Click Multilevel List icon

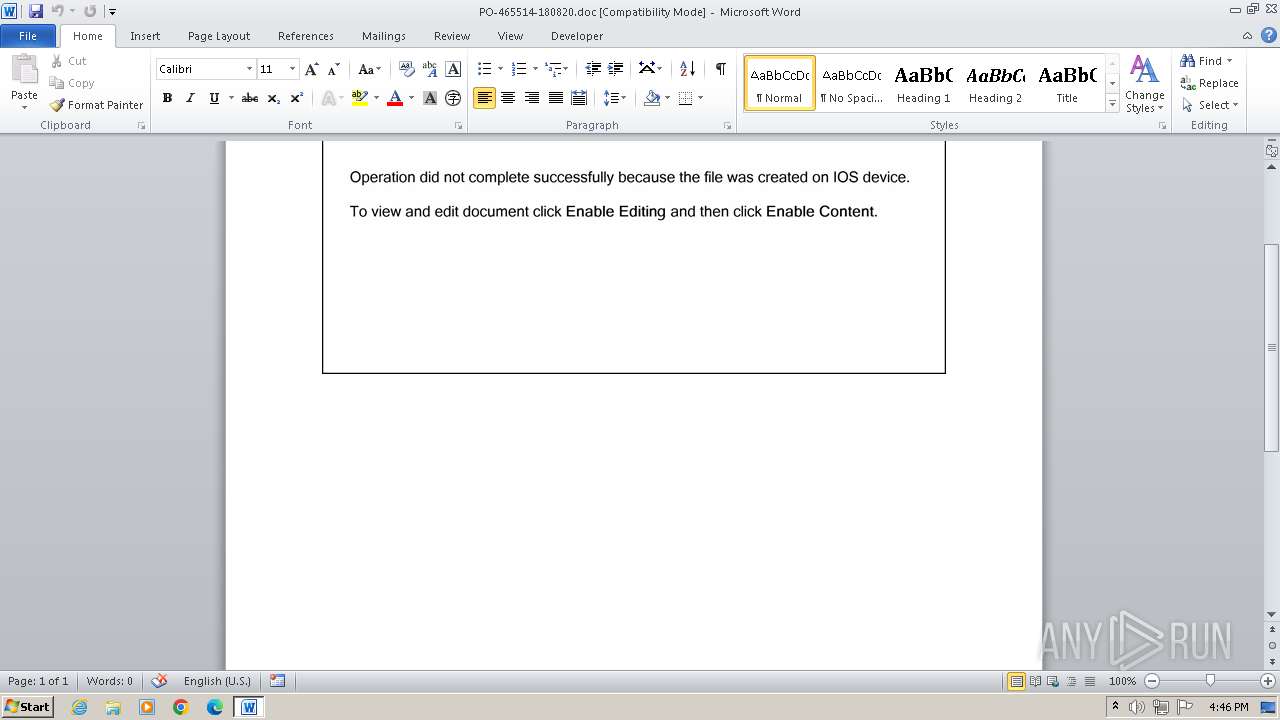tap(553, 68)
